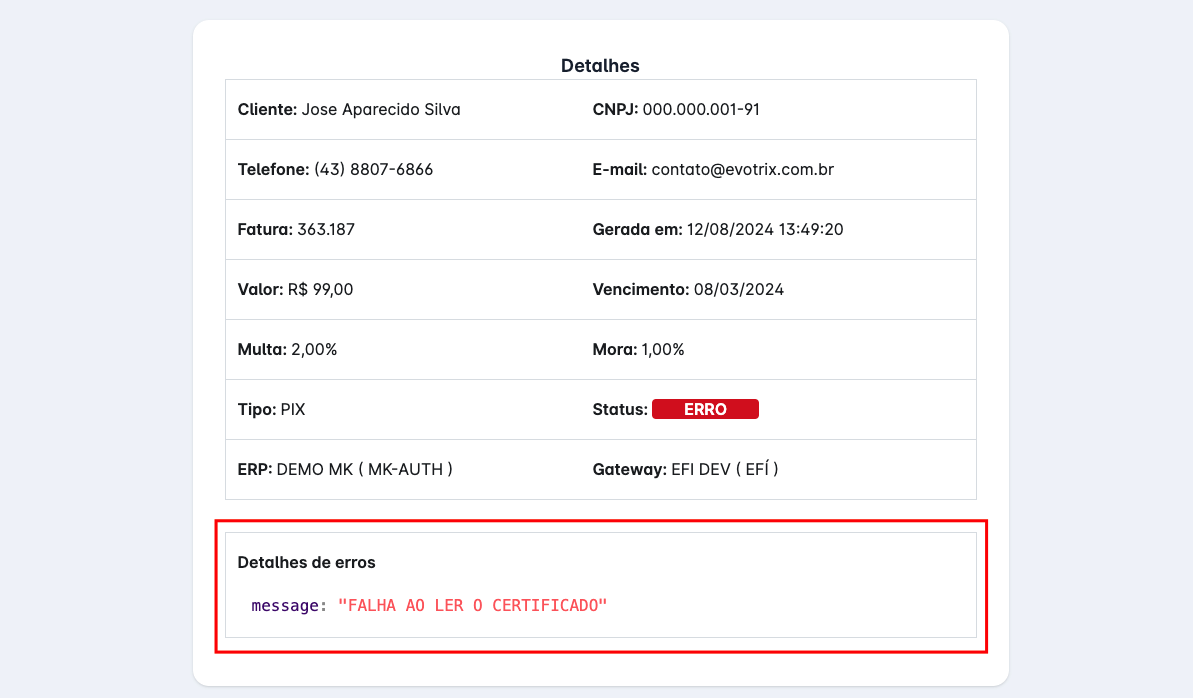Click the Detalhes heading at the top

click(x=600, y=65)
